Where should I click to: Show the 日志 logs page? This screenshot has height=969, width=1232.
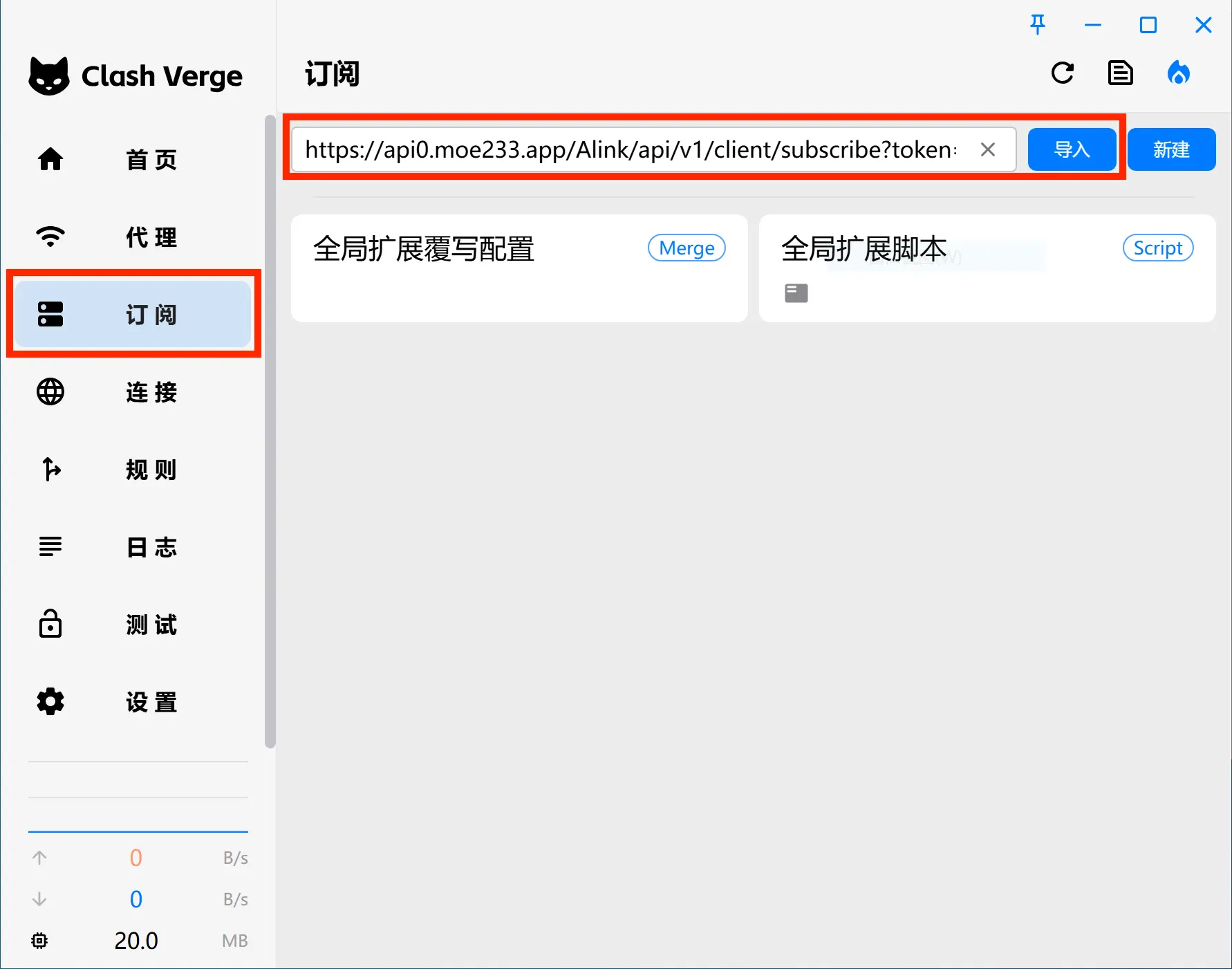133,547
